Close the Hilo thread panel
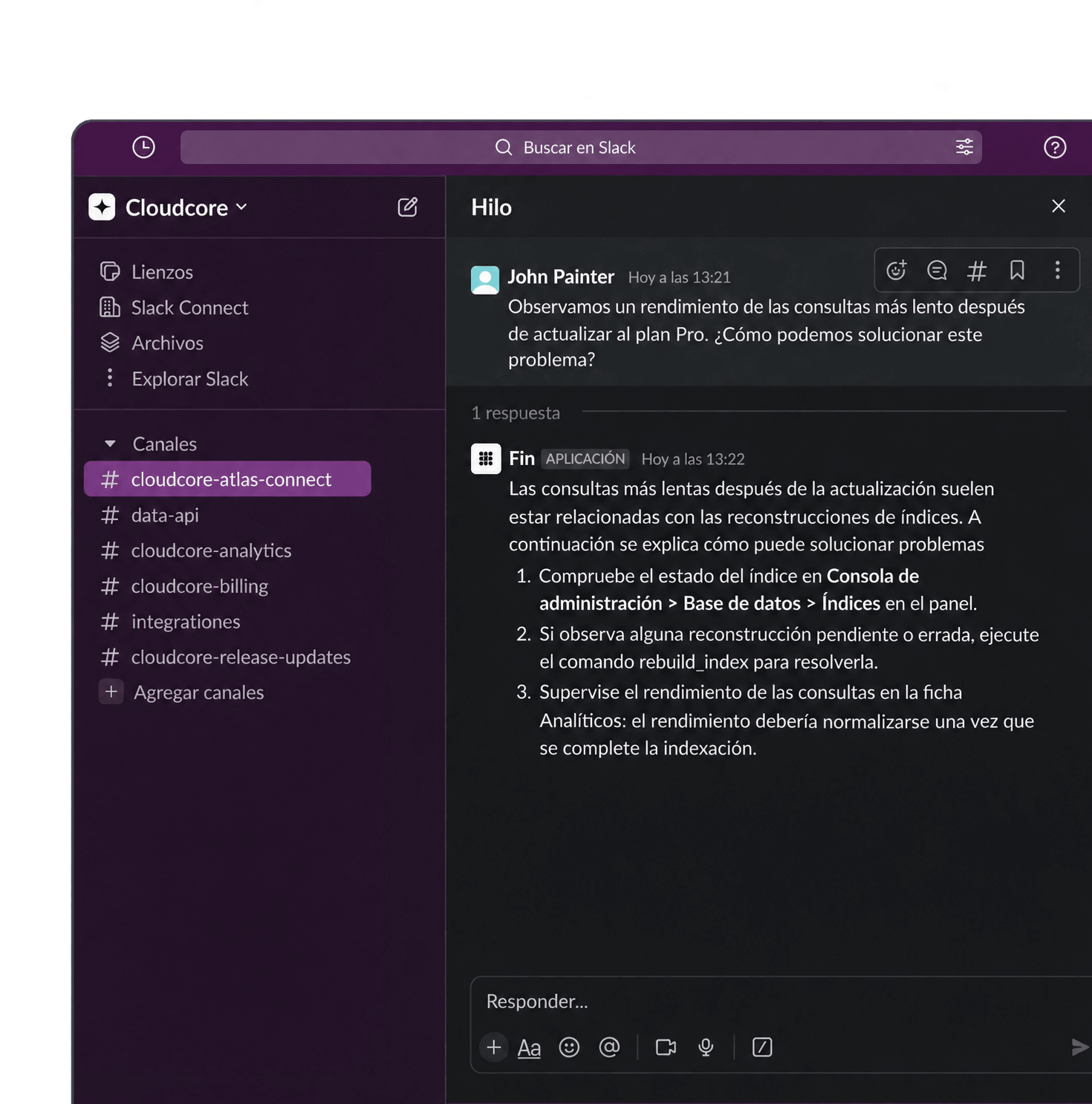Screen dimensions: 1092x1104 [1059, 206]
